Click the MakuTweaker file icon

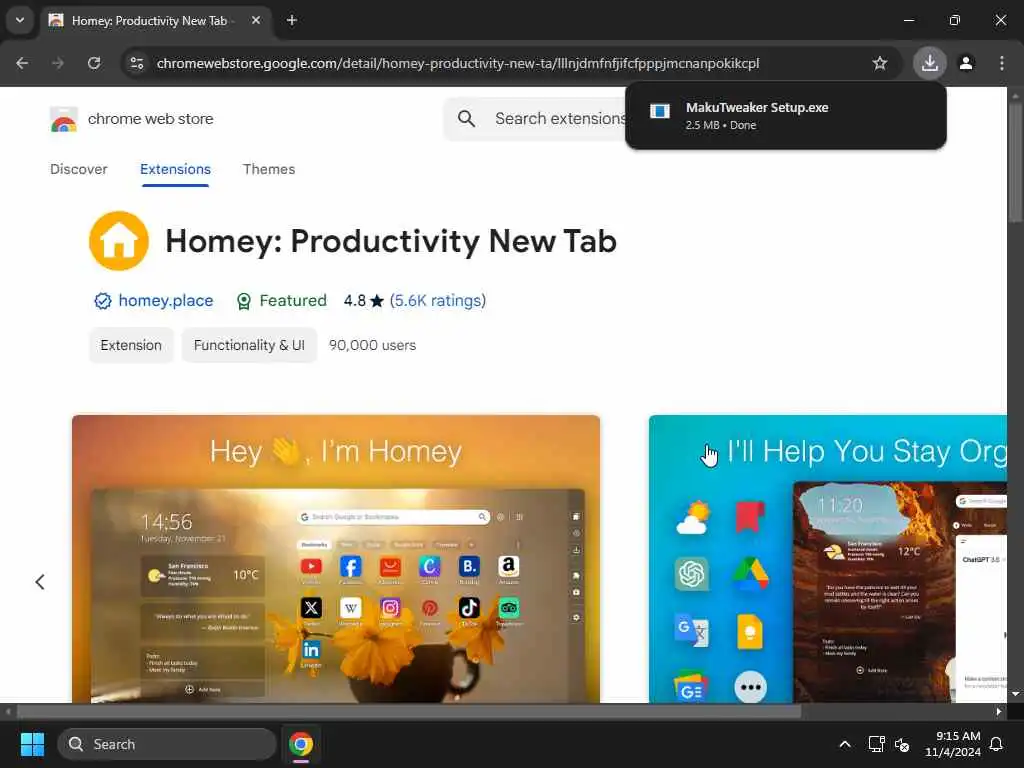tap(660, 111)
